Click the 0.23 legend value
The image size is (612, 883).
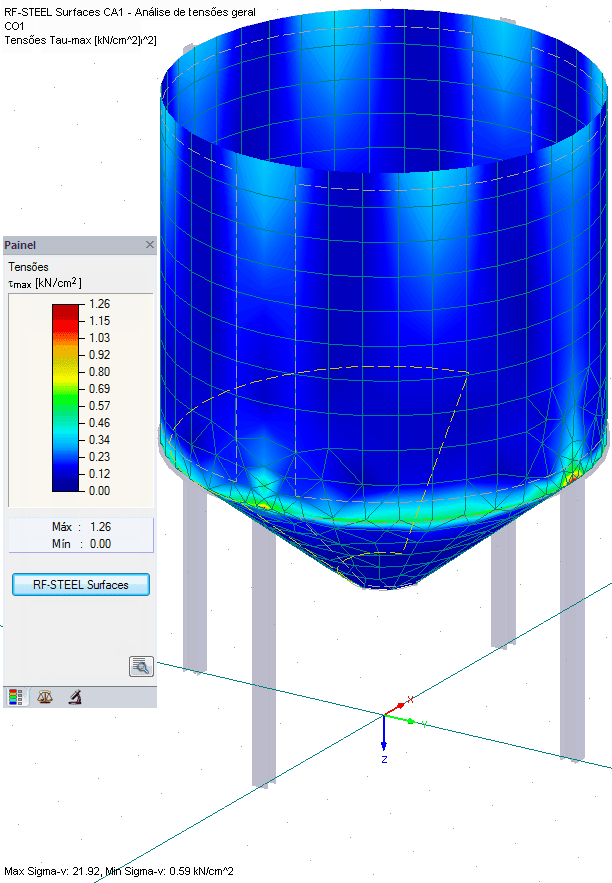(x=100, y=457)
